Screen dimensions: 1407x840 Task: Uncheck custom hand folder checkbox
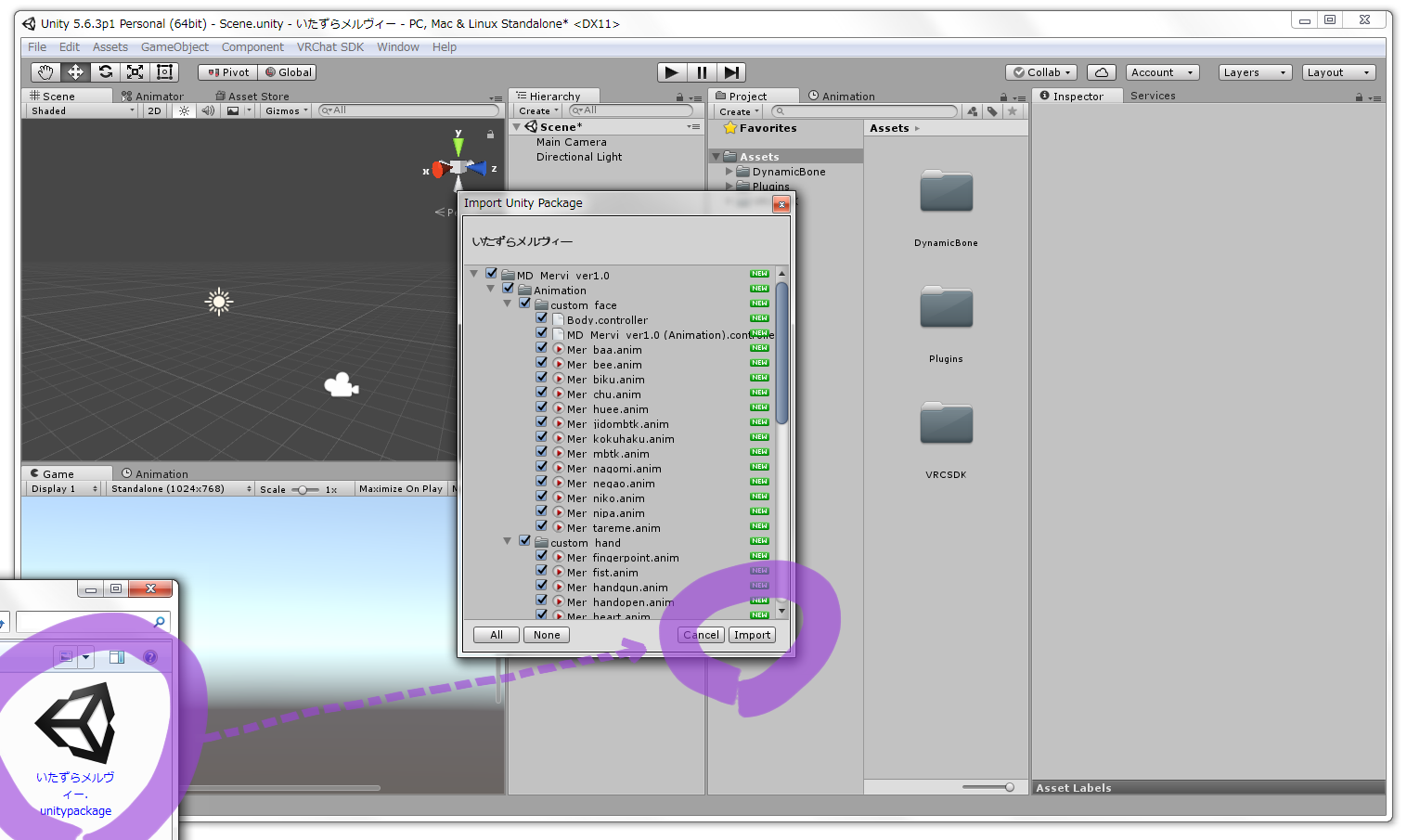pyautogui.click(x=525, y=541)
